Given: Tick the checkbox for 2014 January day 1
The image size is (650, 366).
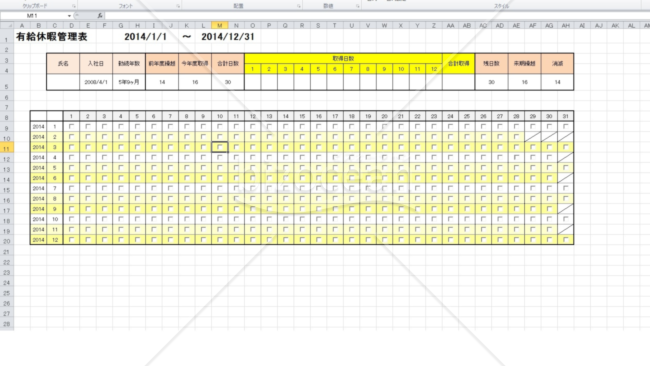Looking at the screenshot, I should pos(71,126).
